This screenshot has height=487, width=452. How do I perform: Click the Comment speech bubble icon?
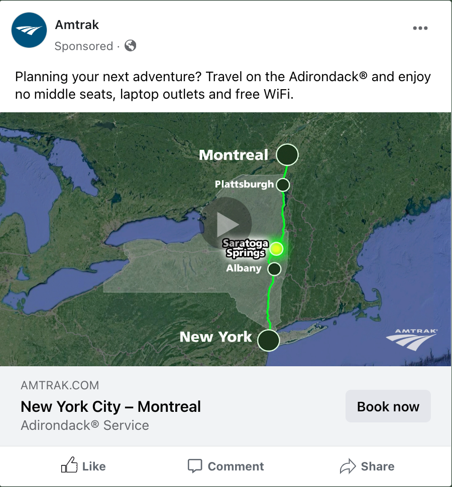pos(195,466)
